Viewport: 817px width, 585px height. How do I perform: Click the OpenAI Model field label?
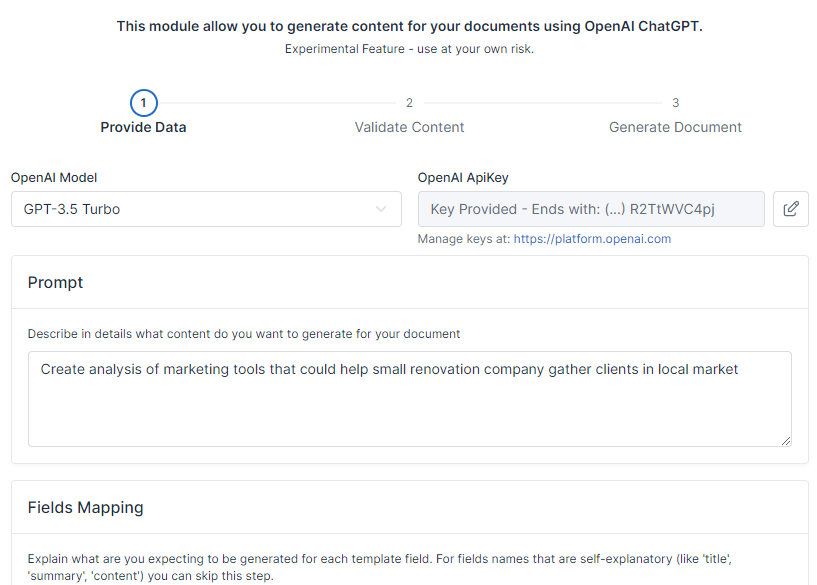pos(54,178)
